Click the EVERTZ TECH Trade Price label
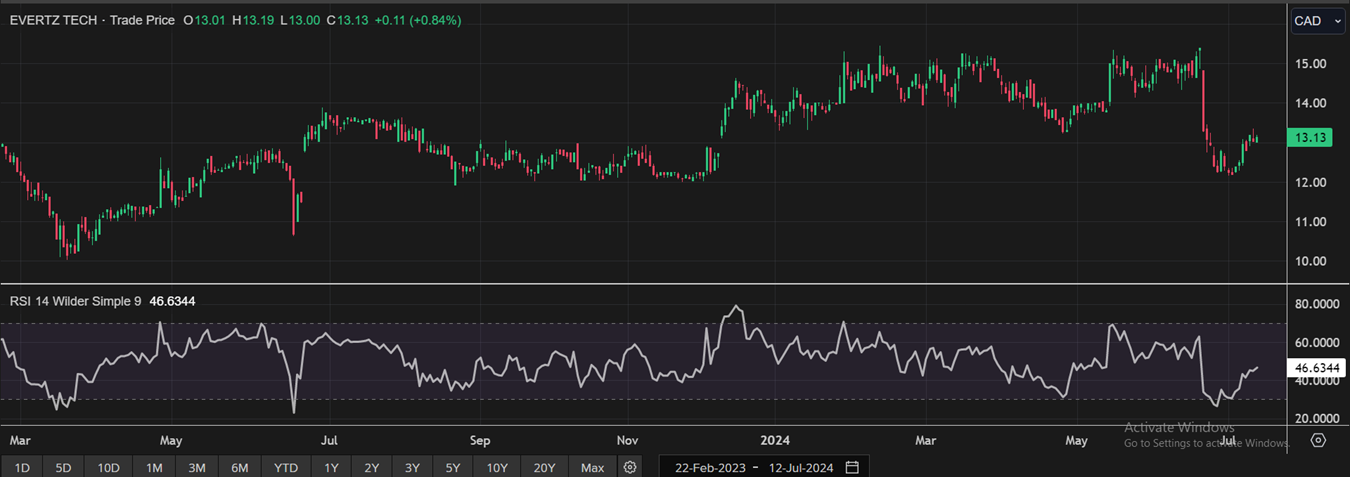 pos(93,20)
